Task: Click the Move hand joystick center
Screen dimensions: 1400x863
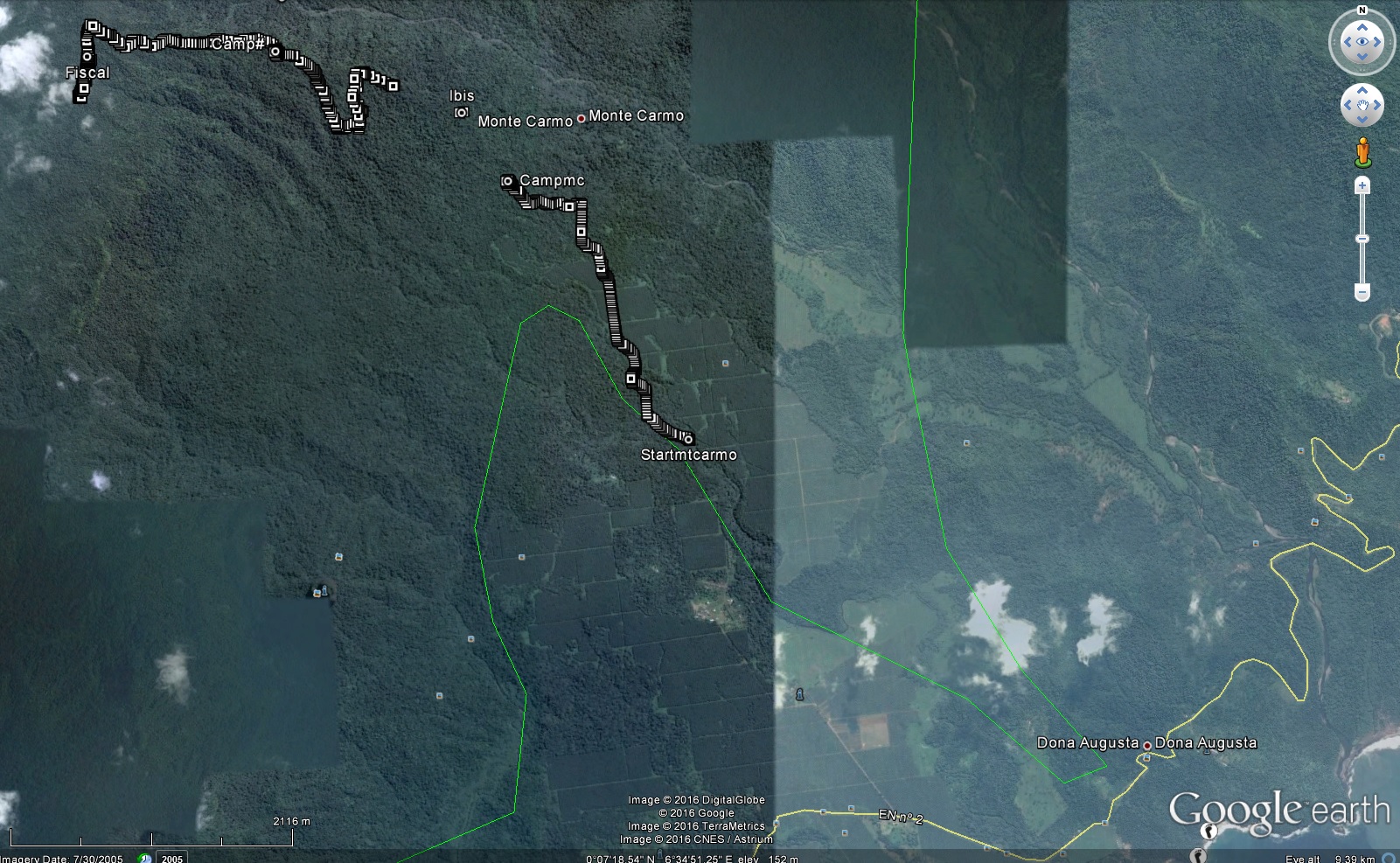Action: (x=1362, y=106)
